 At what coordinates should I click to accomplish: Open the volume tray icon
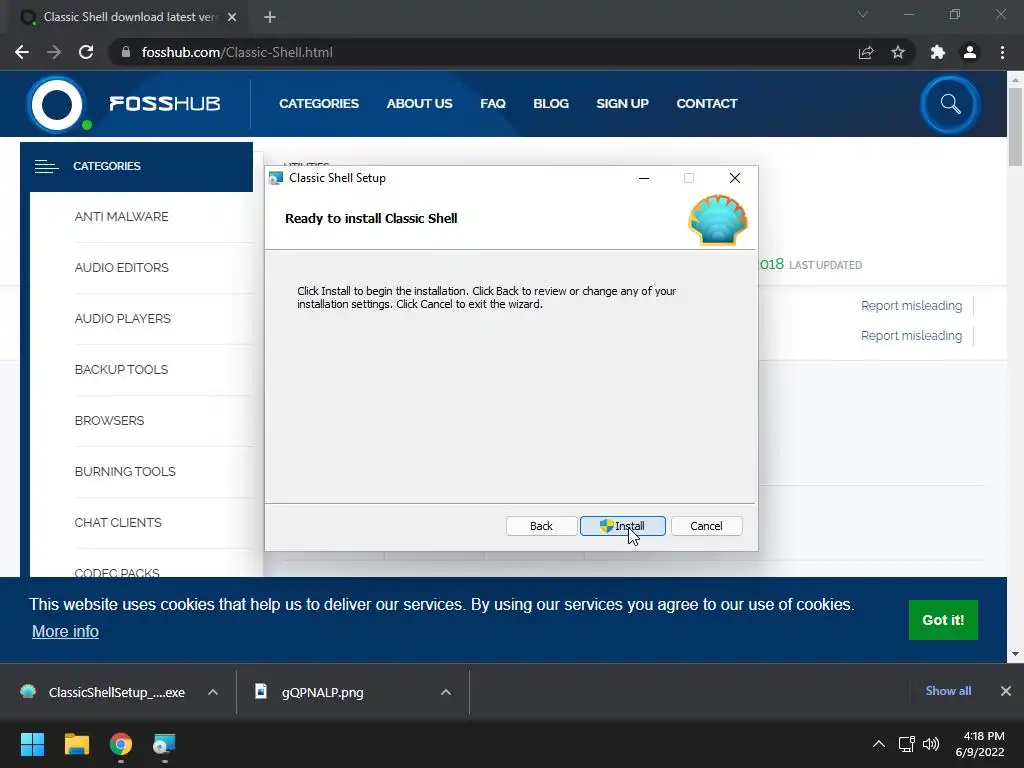tap(931, 744)
